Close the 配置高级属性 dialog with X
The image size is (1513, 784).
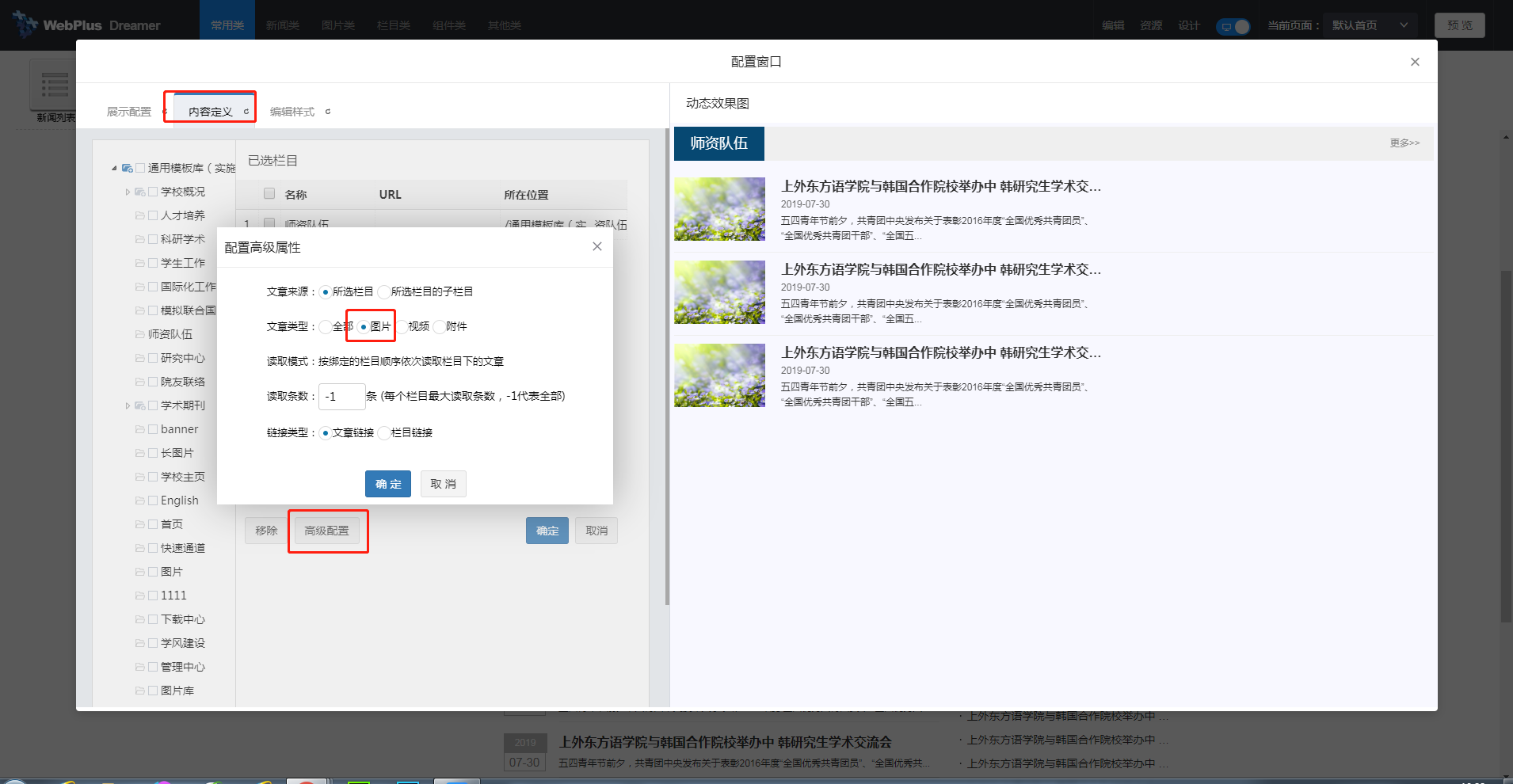pos(597,246)
